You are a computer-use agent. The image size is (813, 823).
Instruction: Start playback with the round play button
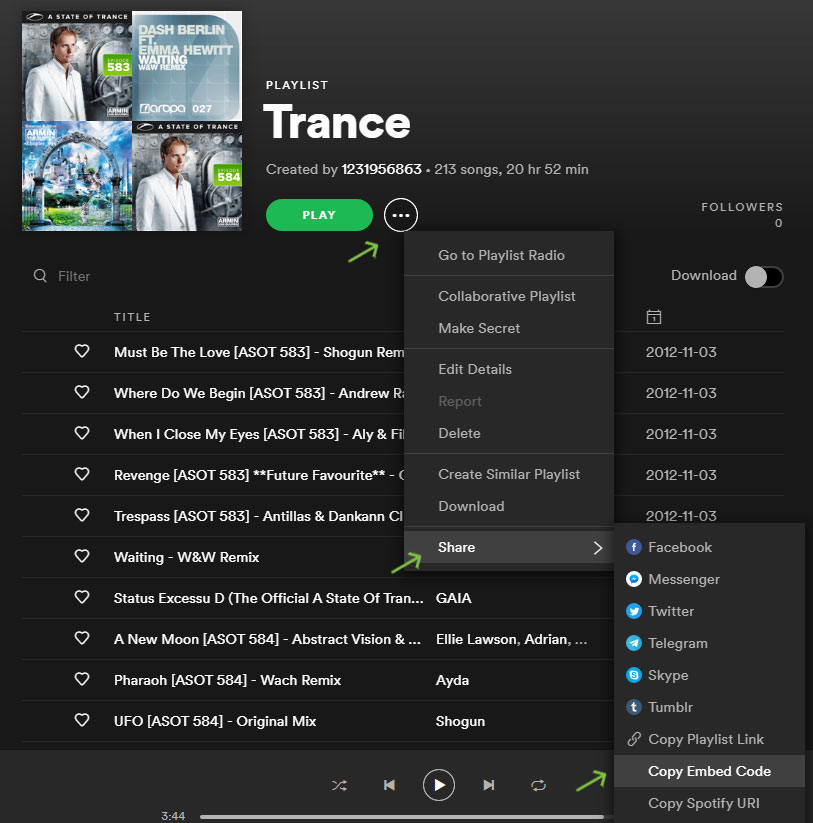coord(439,785)
